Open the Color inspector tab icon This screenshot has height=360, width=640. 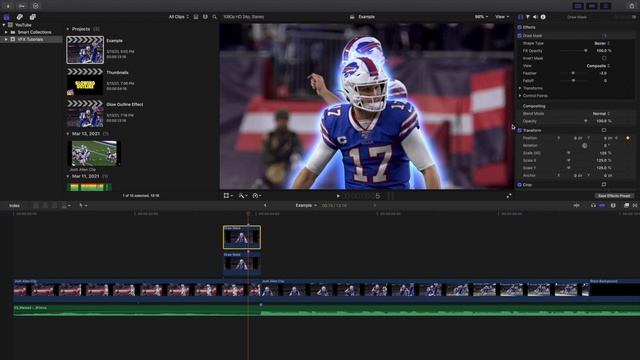[x=528, y=17]
